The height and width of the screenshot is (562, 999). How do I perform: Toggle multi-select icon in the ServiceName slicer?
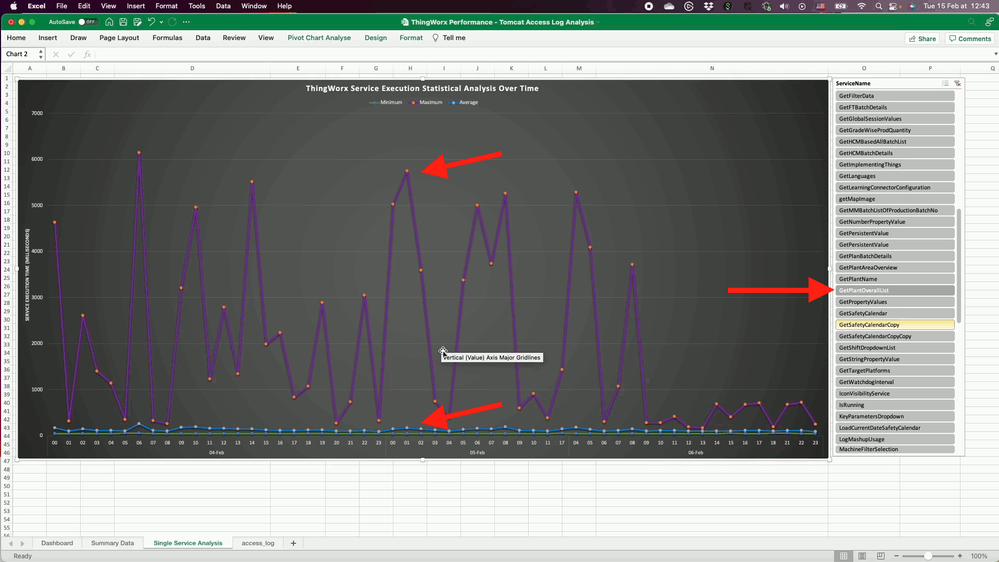(x=945, y=83)
